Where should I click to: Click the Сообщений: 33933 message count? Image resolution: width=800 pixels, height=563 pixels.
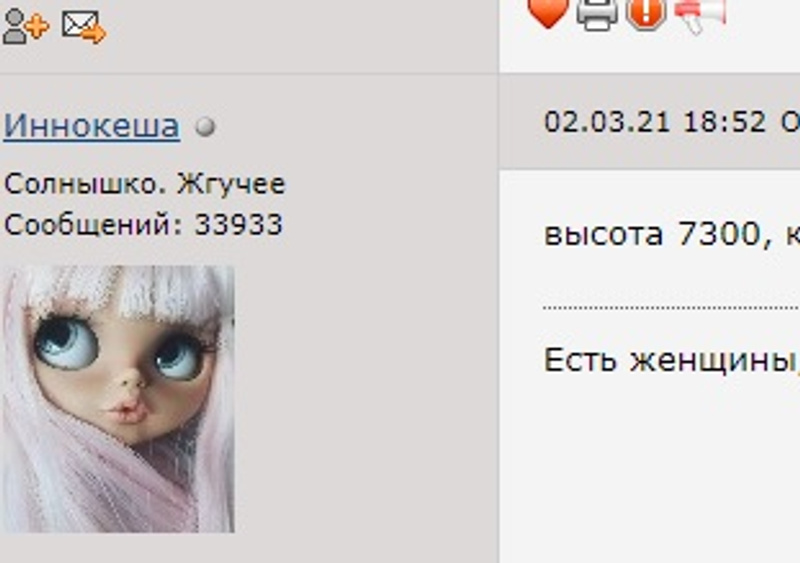pyautogui.click(x=143, y=224)
